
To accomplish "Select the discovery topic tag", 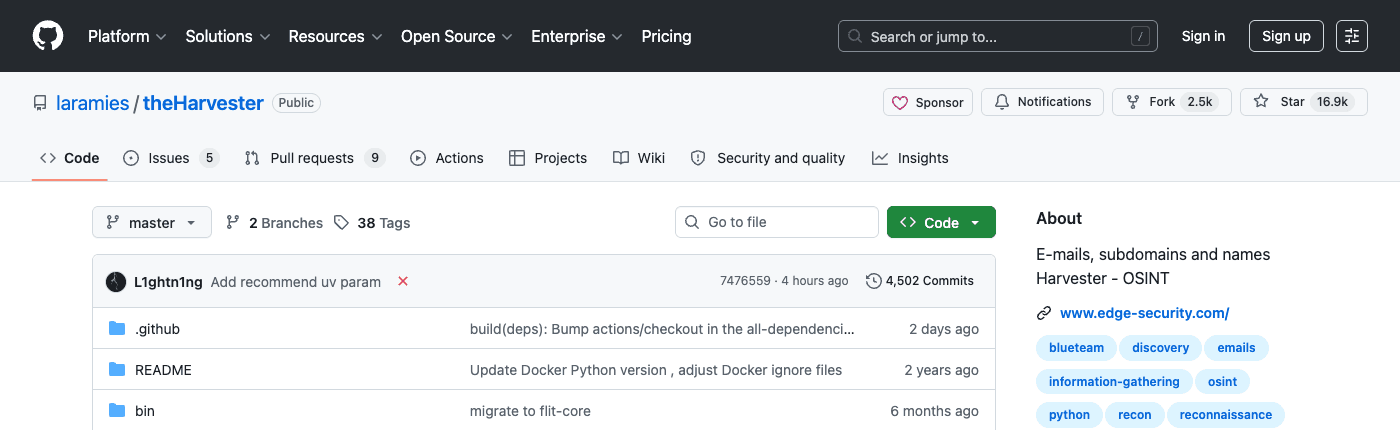I will 1160,348.
